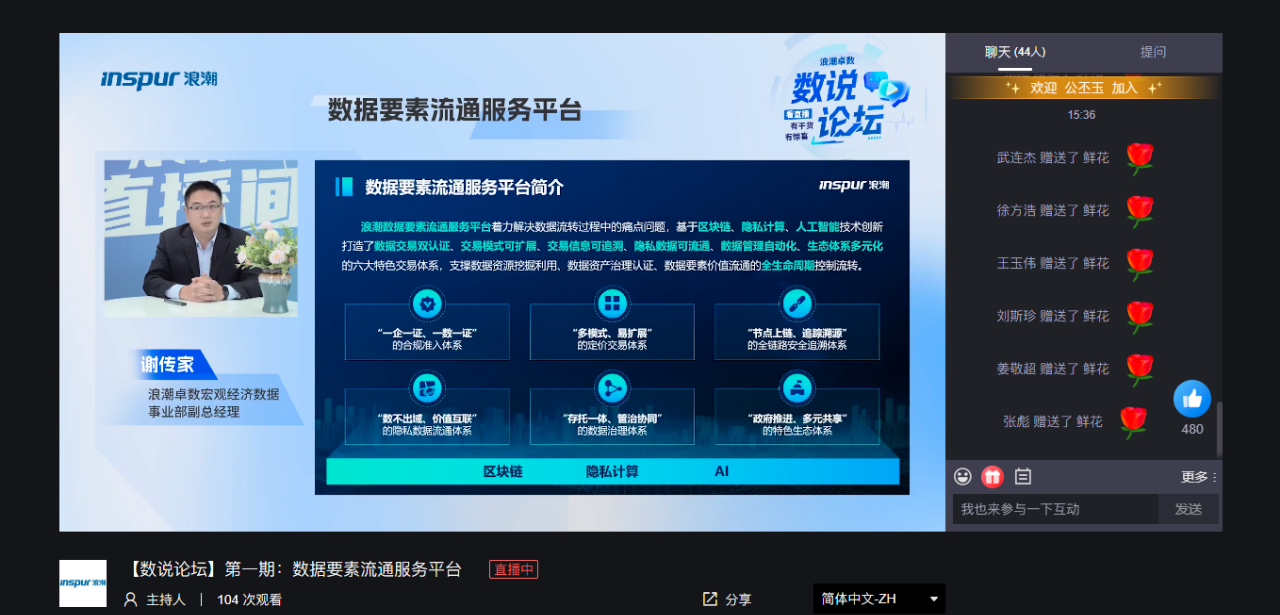The image size is (1280, 615).
Task: Click the 104 次观看 view count
Action: [249, 600]
